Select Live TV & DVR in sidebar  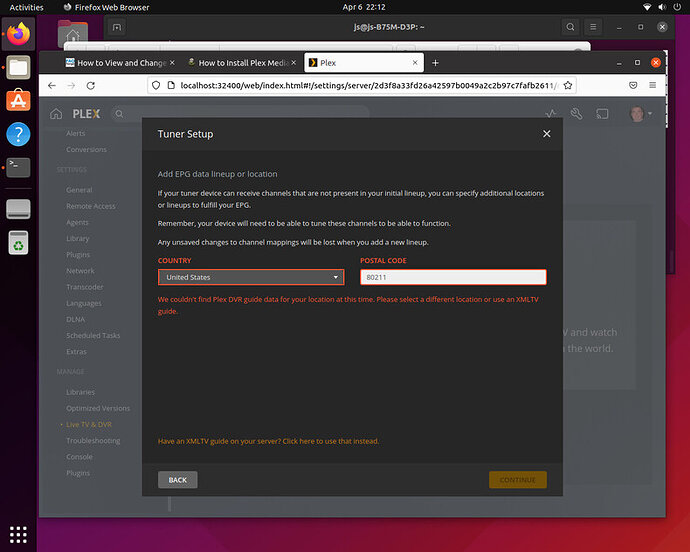(x=89, y=425)
